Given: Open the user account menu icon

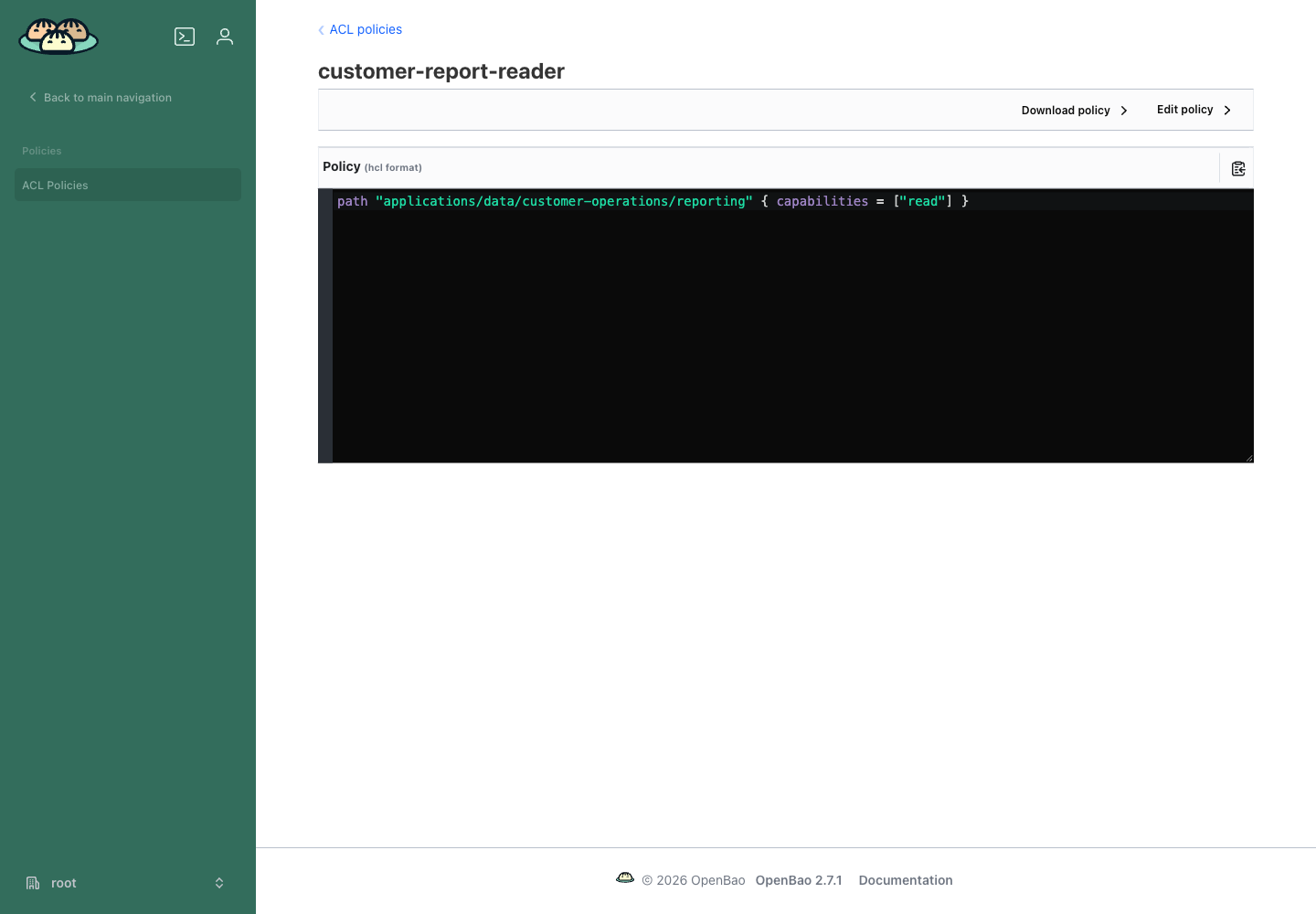Looking at the screenshot, I should (x=225, y=37).
